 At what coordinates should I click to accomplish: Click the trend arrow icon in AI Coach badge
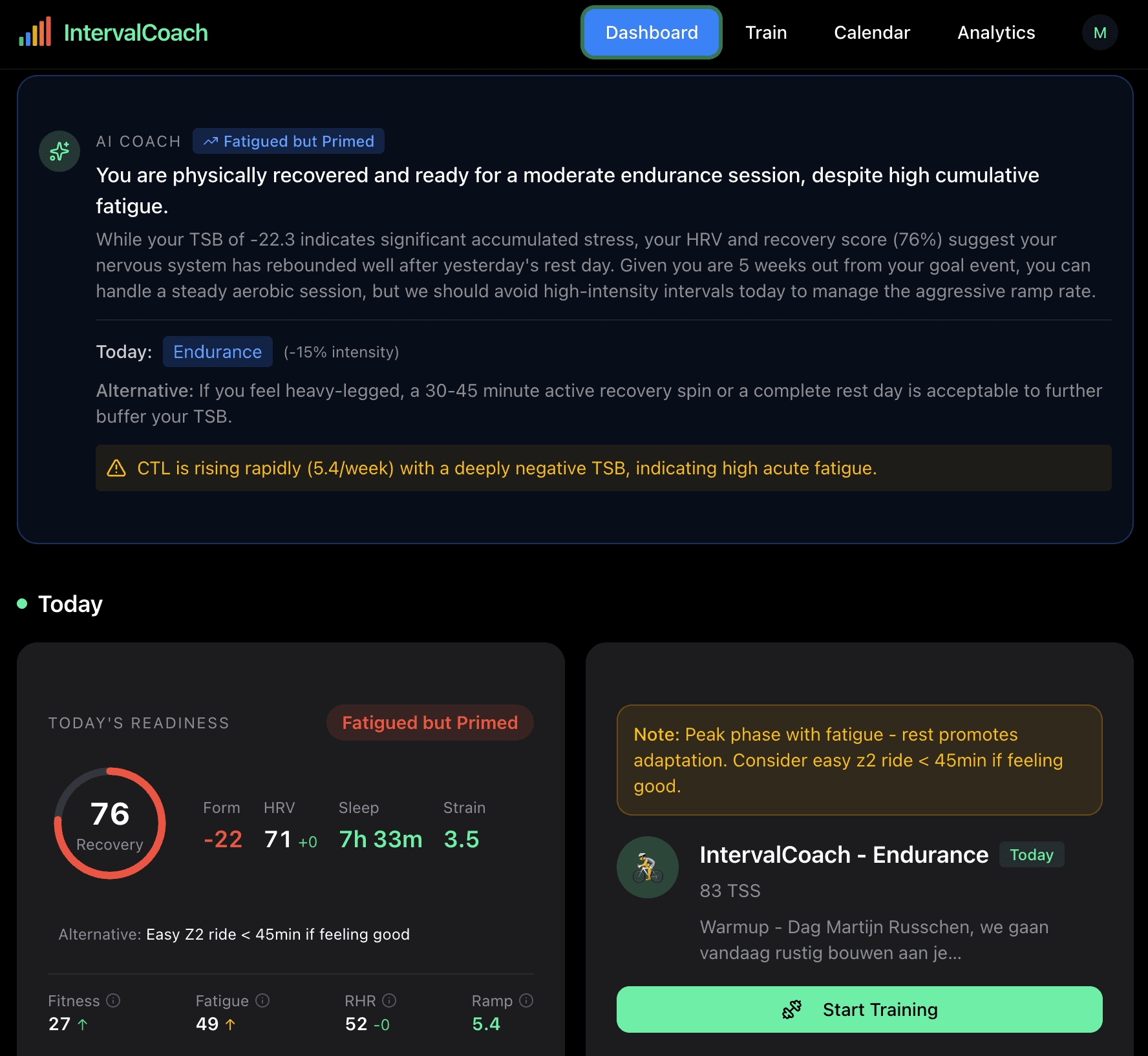point(211,142)
